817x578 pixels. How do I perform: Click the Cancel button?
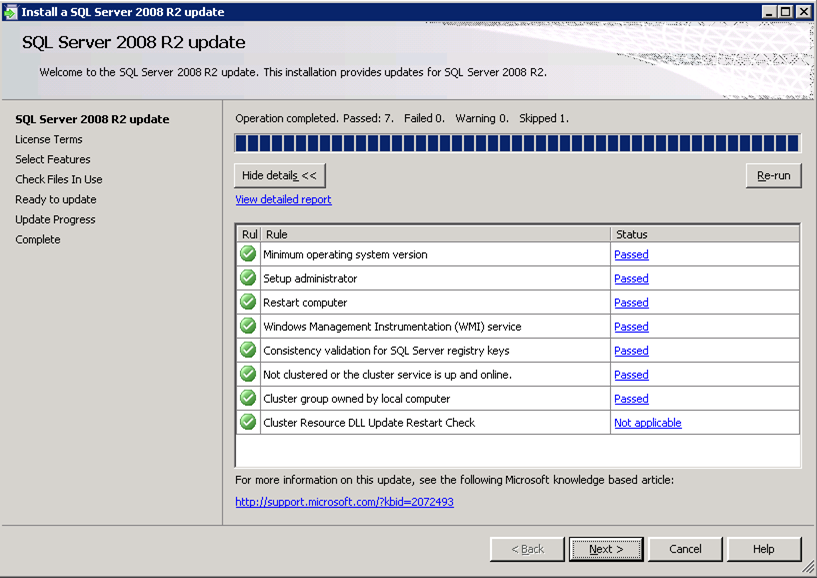tap(685, 549)
